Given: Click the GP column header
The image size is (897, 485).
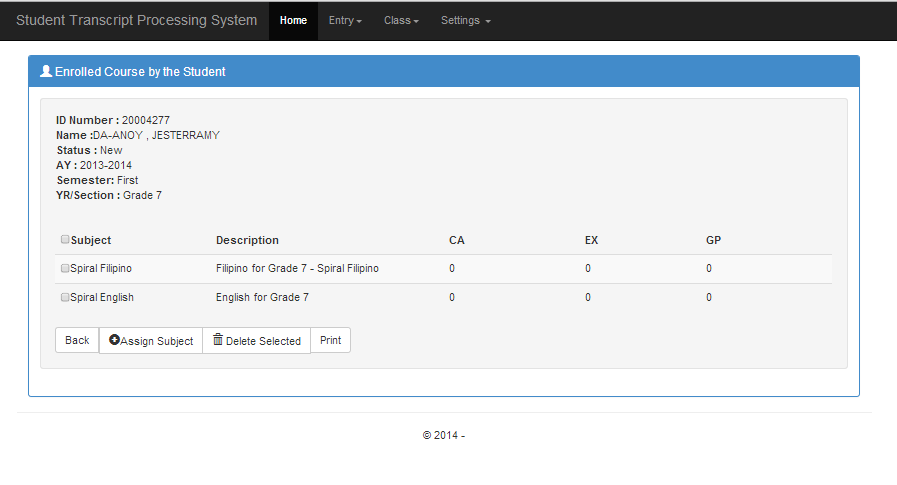Looking at the screenshot, I should (713, 240).
